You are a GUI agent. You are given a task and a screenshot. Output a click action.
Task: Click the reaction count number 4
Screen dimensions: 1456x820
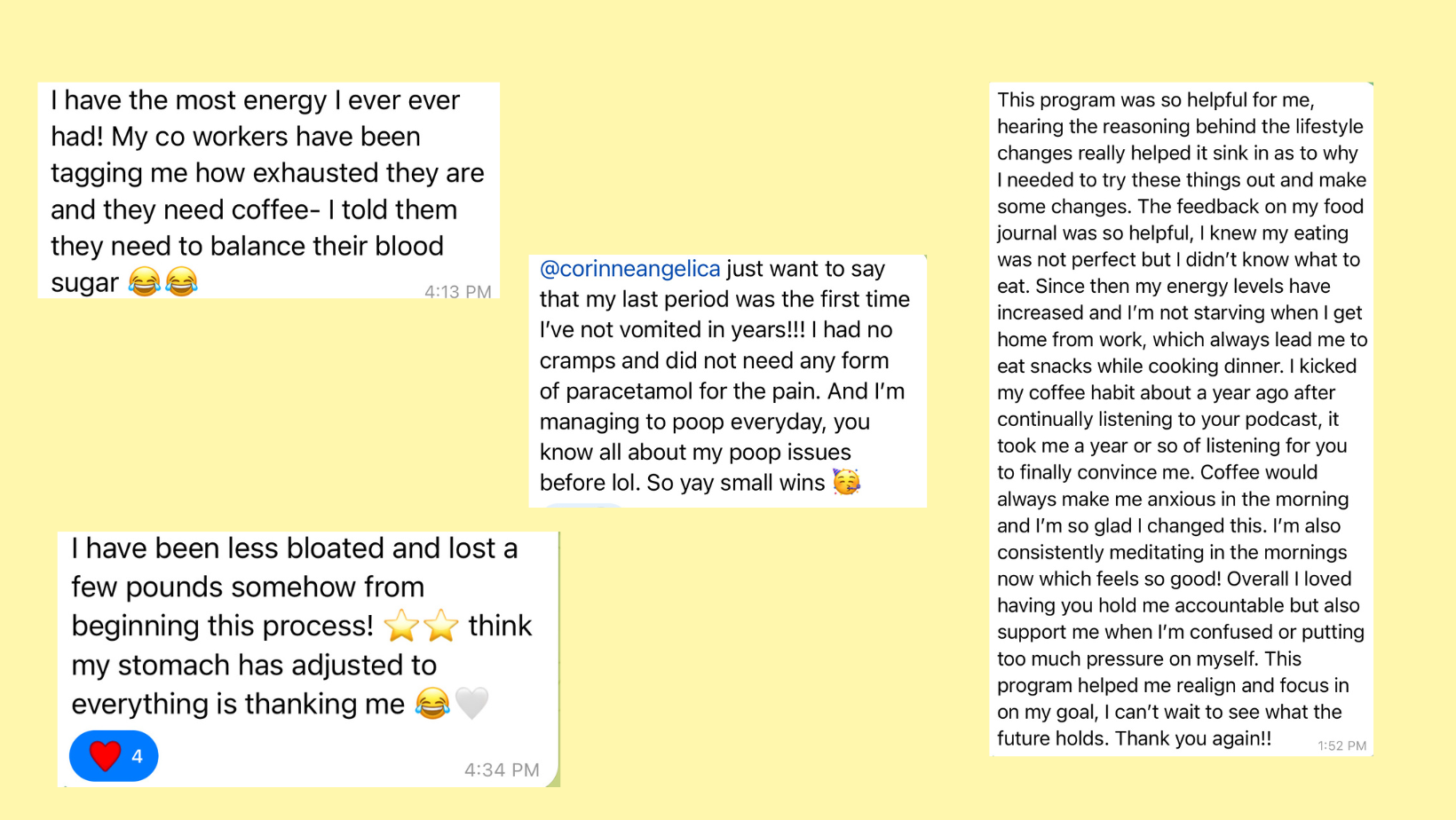click(137, 756)
